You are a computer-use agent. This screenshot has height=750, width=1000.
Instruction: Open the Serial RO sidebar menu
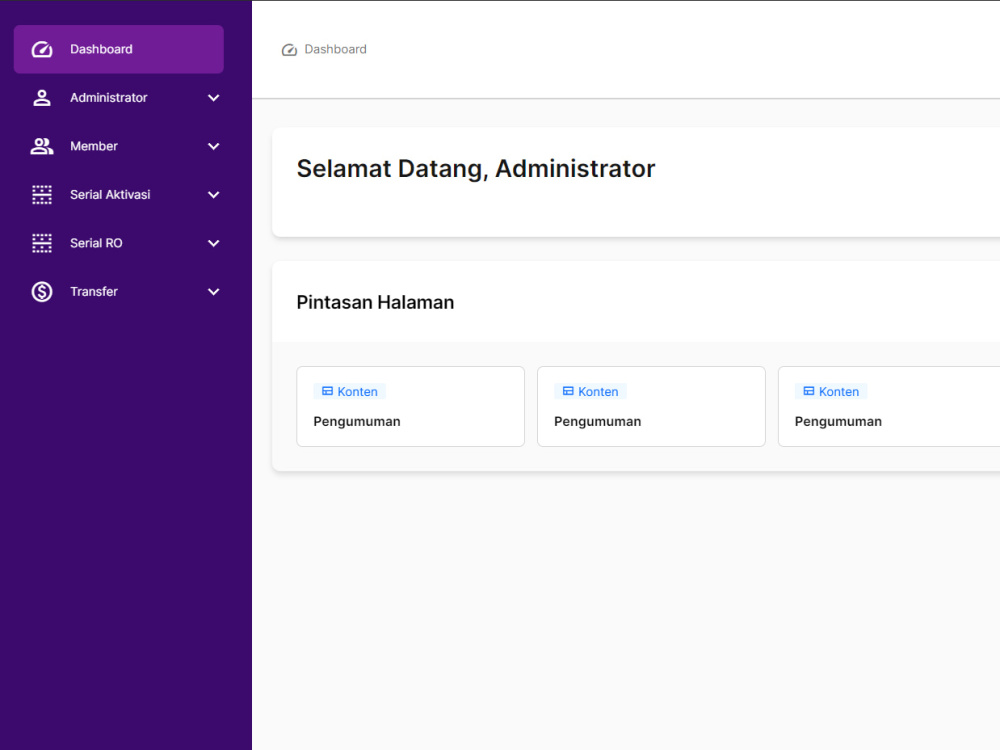[119, 243]
